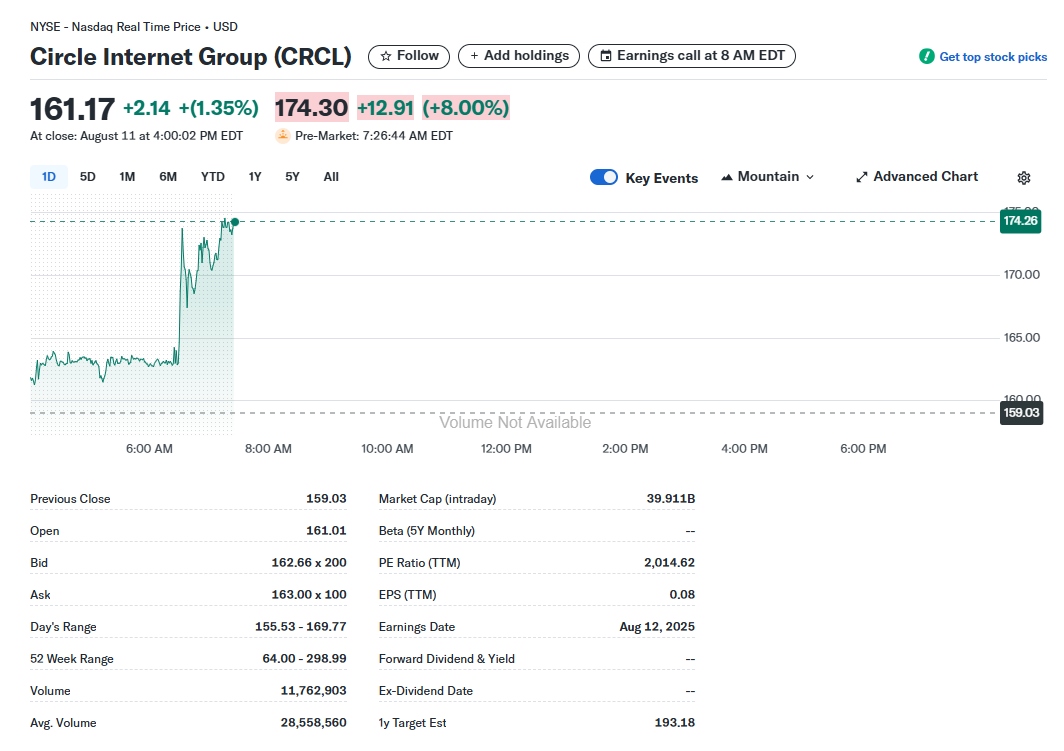Viewport: 1064px width, 751px height.
Task: Click the PE Ratio value 2,014.62
Action: point(669,562)
